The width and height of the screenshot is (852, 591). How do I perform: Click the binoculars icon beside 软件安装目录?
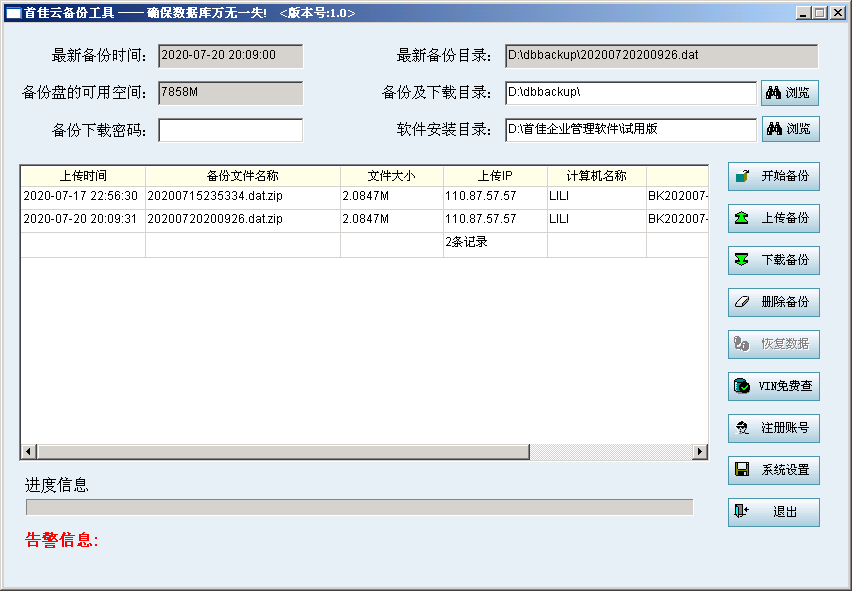coord(774,129)
